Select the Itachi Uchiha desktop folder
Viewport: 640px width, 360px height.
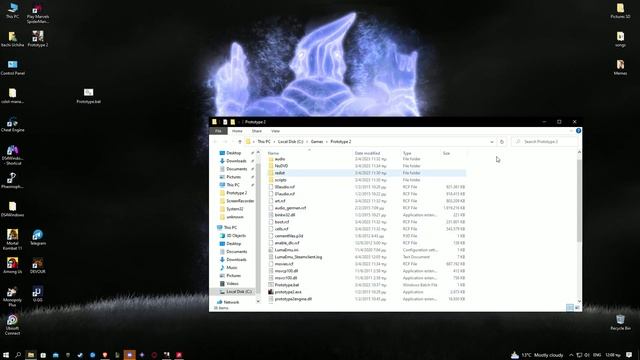pyautogui.click(x=13, y=39)
